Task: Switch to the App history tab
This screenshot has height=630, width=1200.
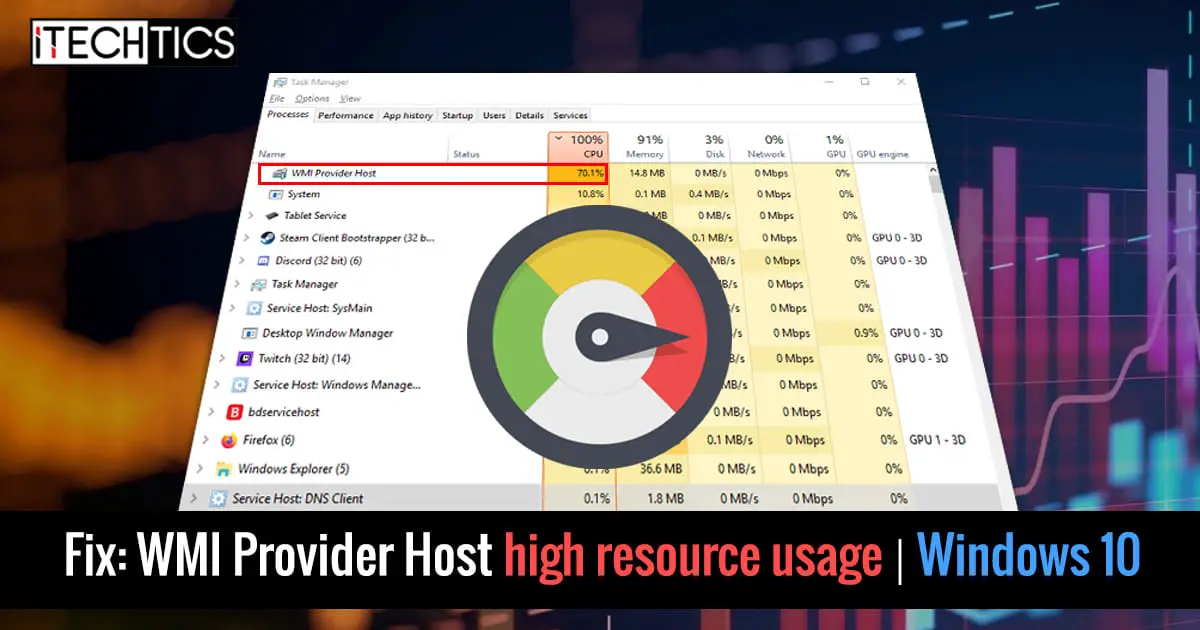Action: tap(408, 116)
